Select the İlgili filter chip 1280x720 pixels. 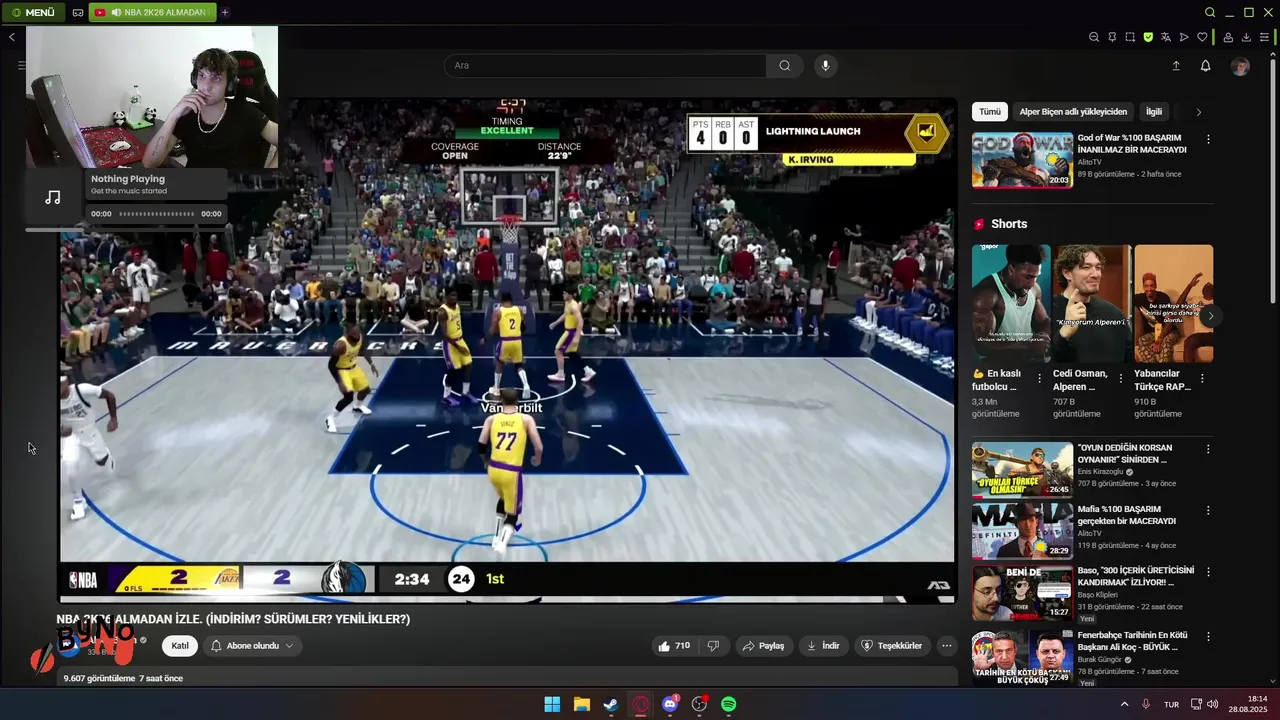[1154, 112]
